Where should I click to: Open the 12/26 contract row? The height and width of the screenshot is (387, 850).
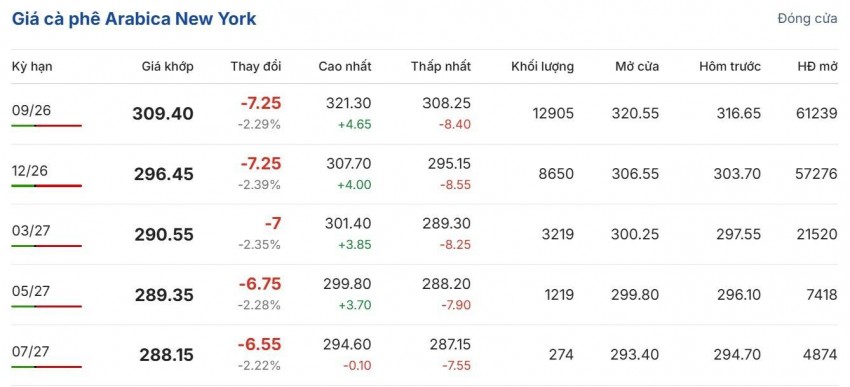click(424, 174)
